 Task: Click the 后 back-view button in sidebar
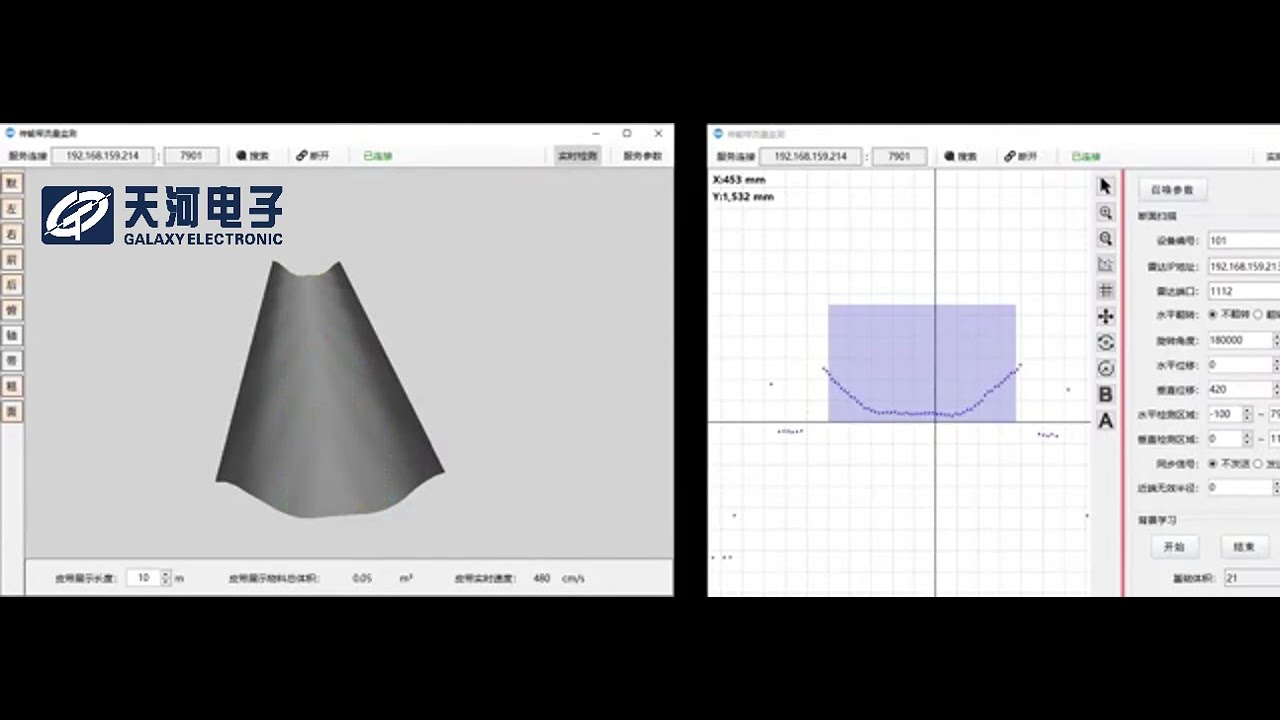click(12, 285)
